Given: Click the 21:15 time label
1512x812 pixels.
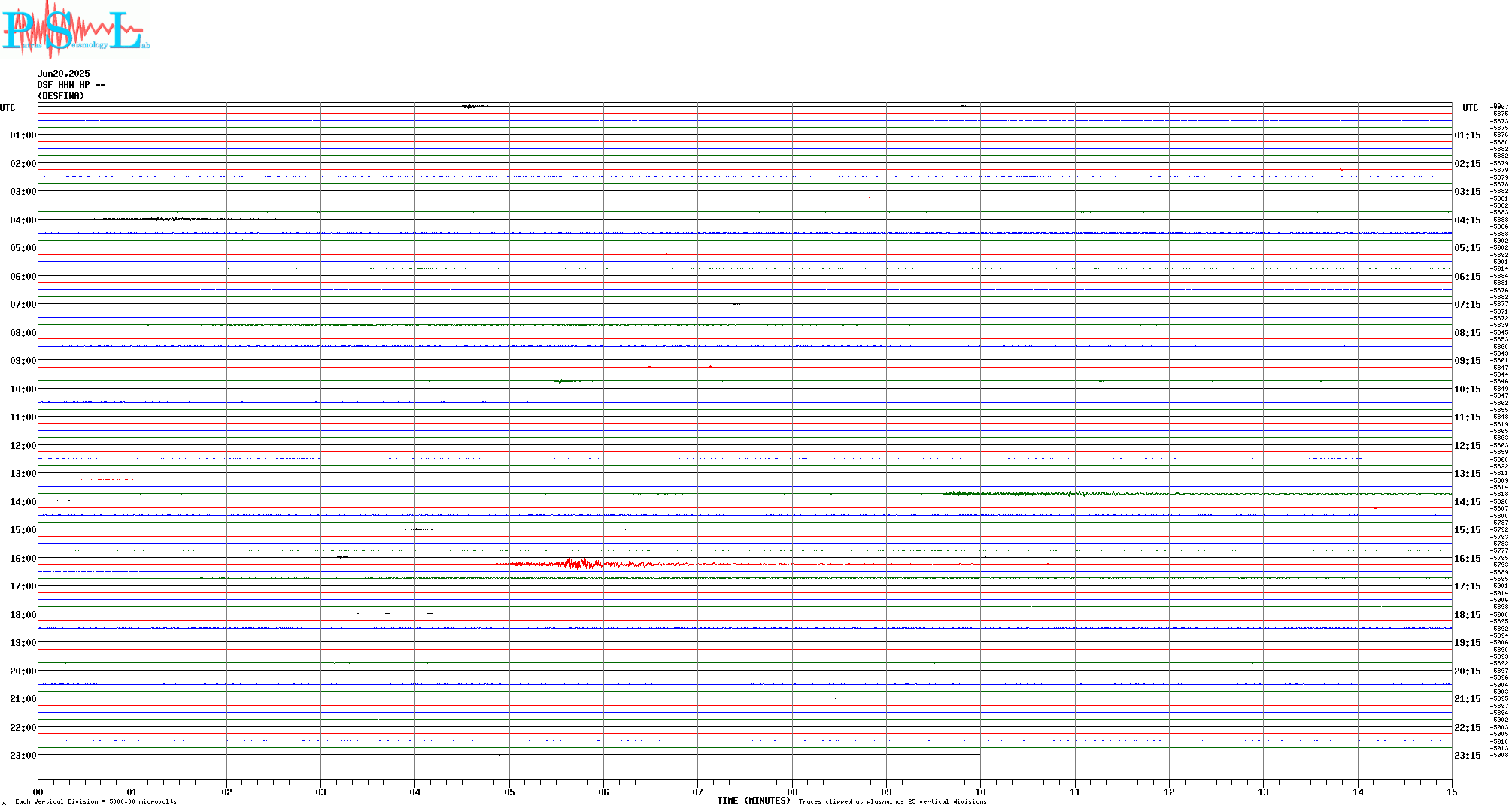Looking at the screenshot, I should coord(1468,699).
